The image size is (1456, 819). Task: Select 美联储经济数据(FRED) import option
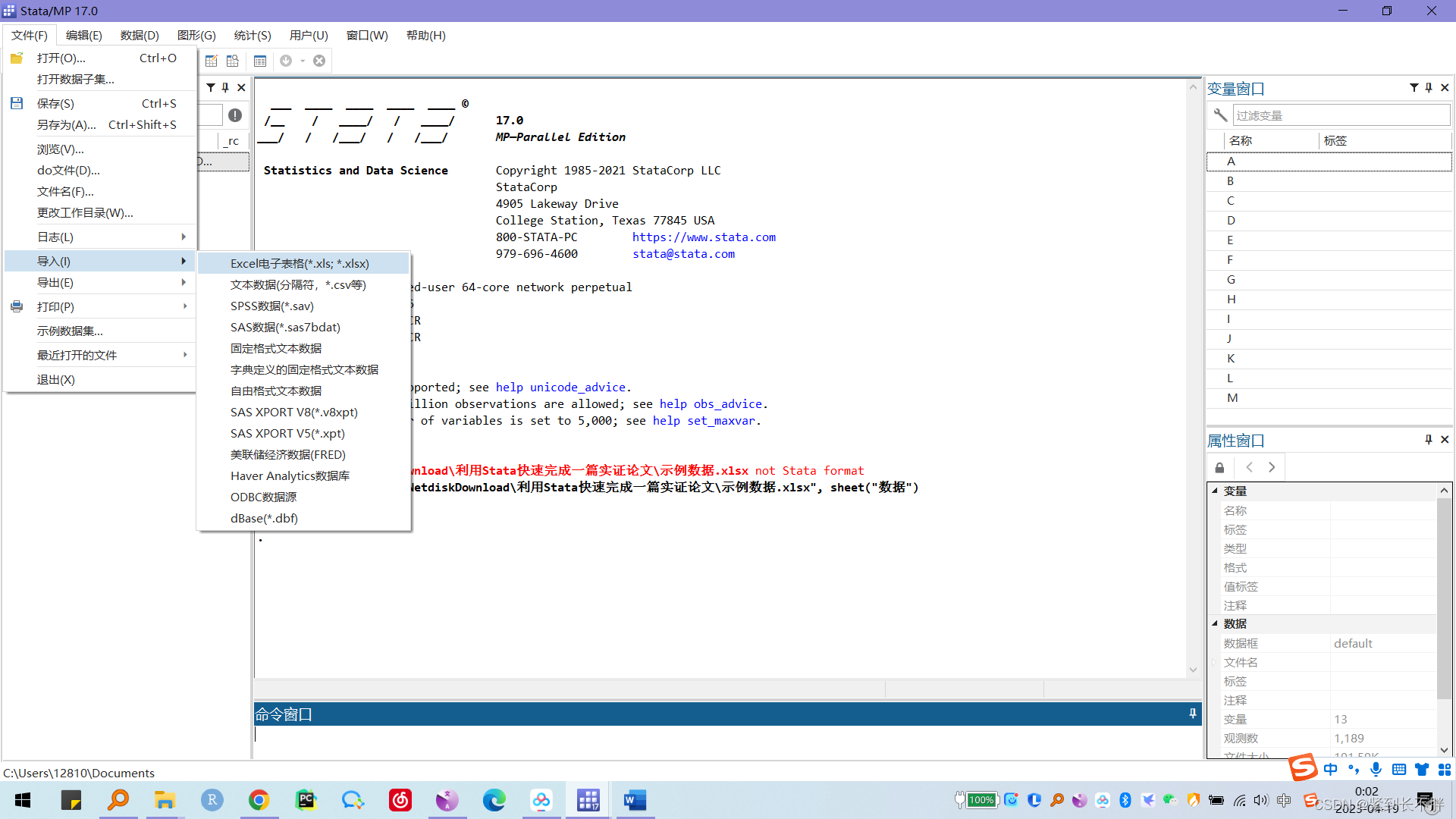point(303,454)
